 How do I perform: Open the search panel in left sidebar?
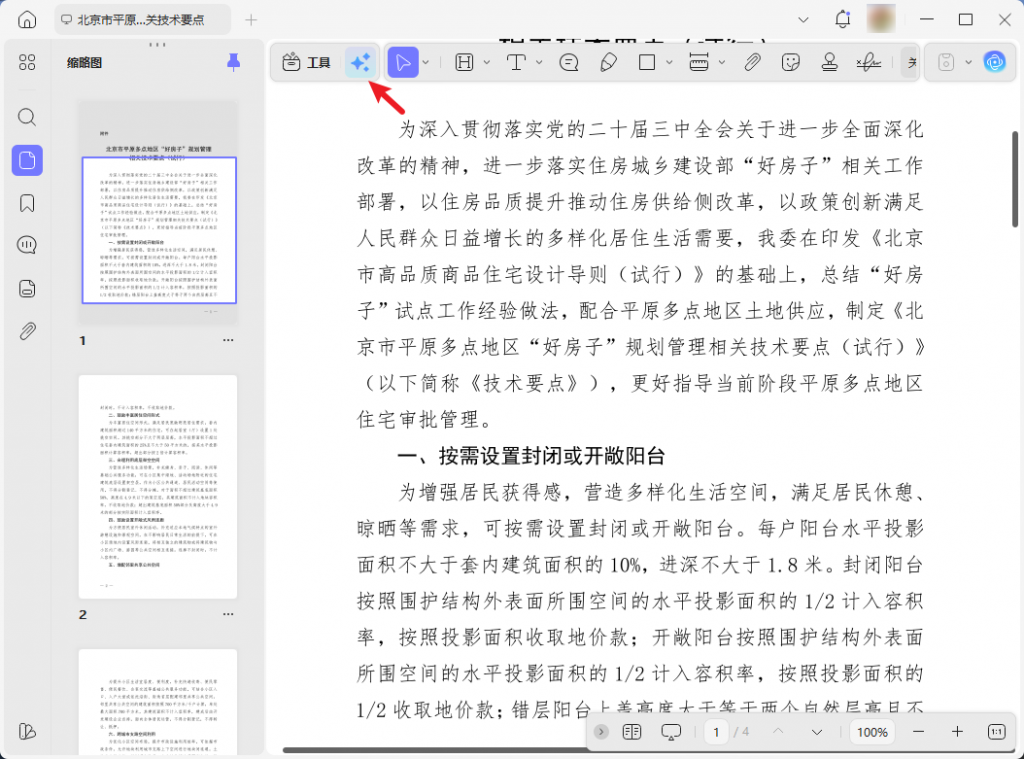pyautogui.click(x=27, y=117)
